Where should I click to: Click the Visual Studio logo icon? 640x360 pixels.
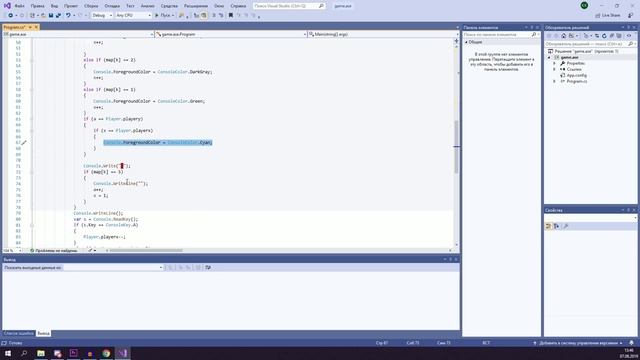pyautogui.click(x=7, y=5)
